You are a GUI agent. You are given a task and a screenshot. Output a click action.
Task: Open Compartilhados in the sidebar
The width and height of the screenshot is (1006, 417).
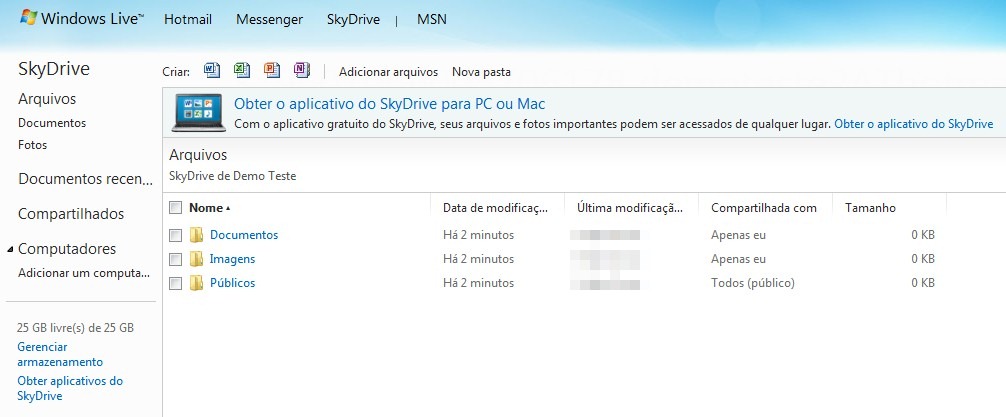pyautogui.click(x=71, y=214)
